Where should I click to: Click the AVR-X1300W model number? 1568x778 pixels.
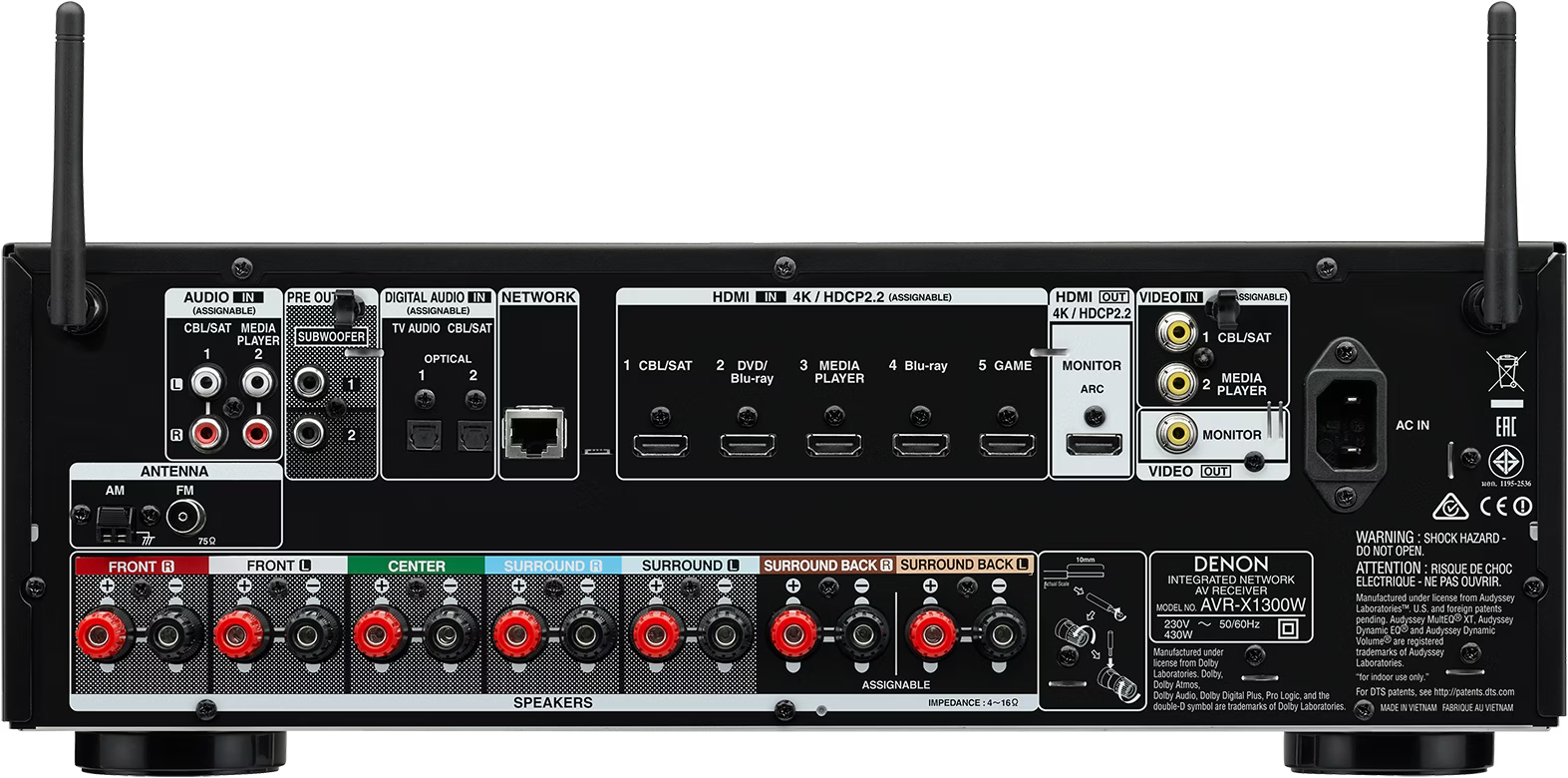[x=1253, y=605]
